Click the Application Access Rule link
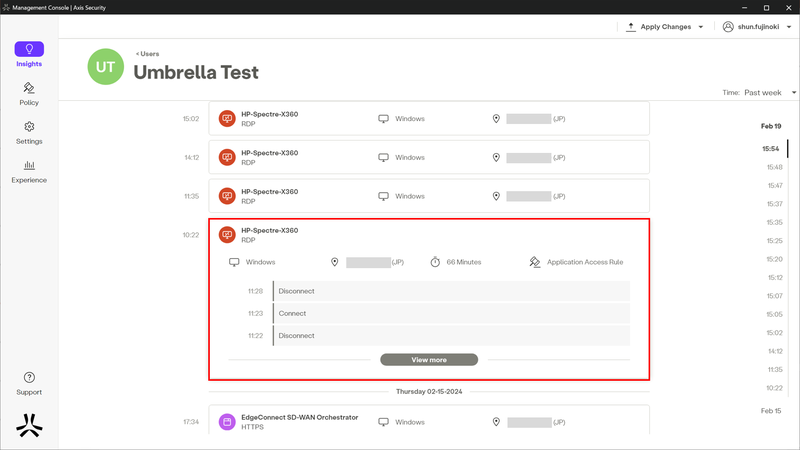This screenshot has height=450, width=800. click(x=585, y=262)
